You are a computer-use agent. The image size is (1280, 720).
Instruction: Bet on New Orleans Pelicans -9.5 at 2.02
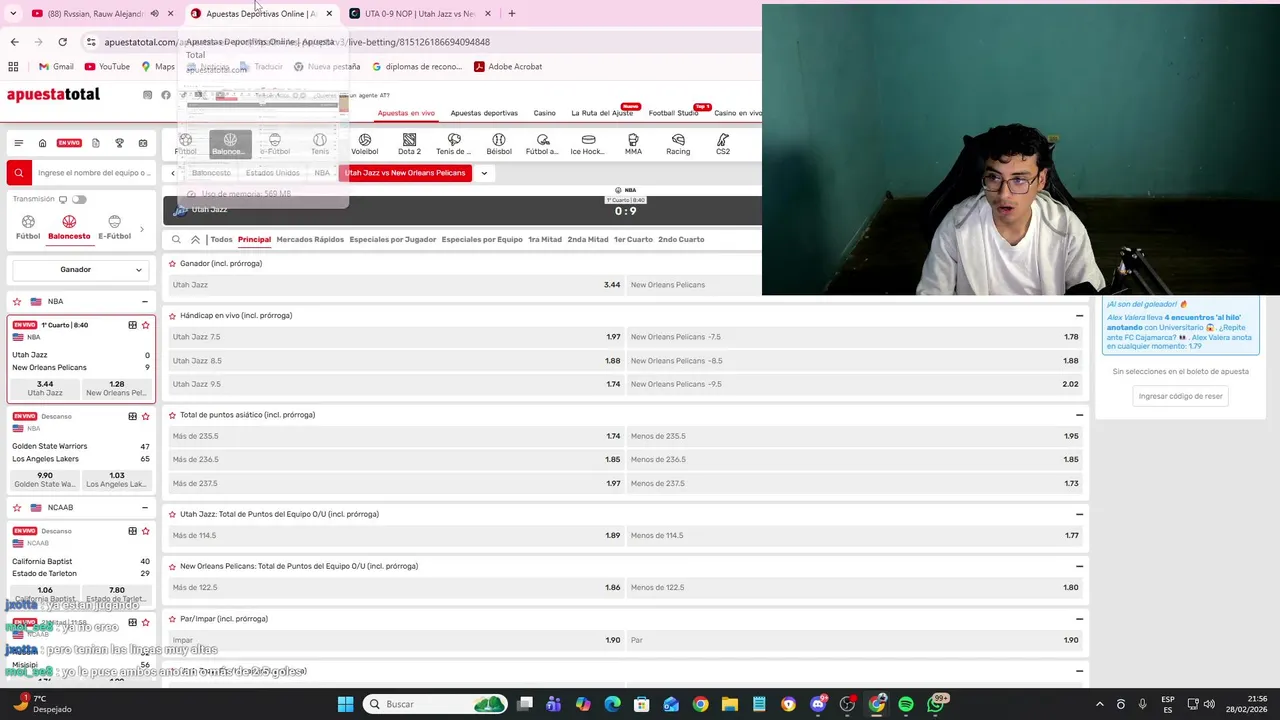[855, 384]
